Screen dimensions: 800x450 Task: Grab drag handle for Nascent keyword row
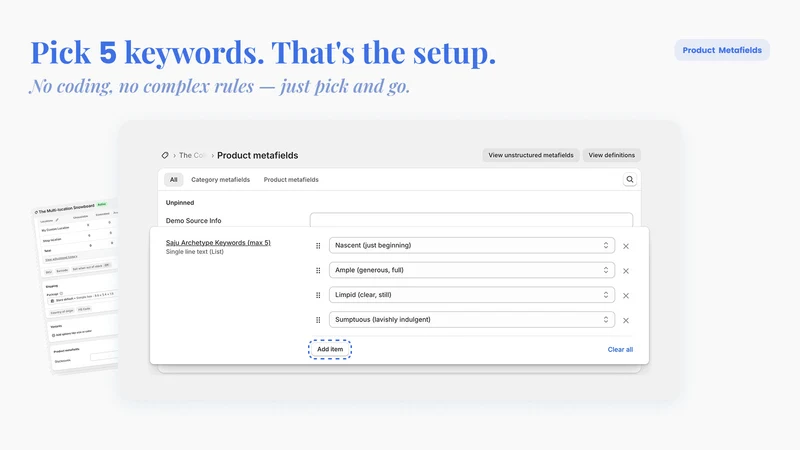pyautogui.click(x=318, y=246)
